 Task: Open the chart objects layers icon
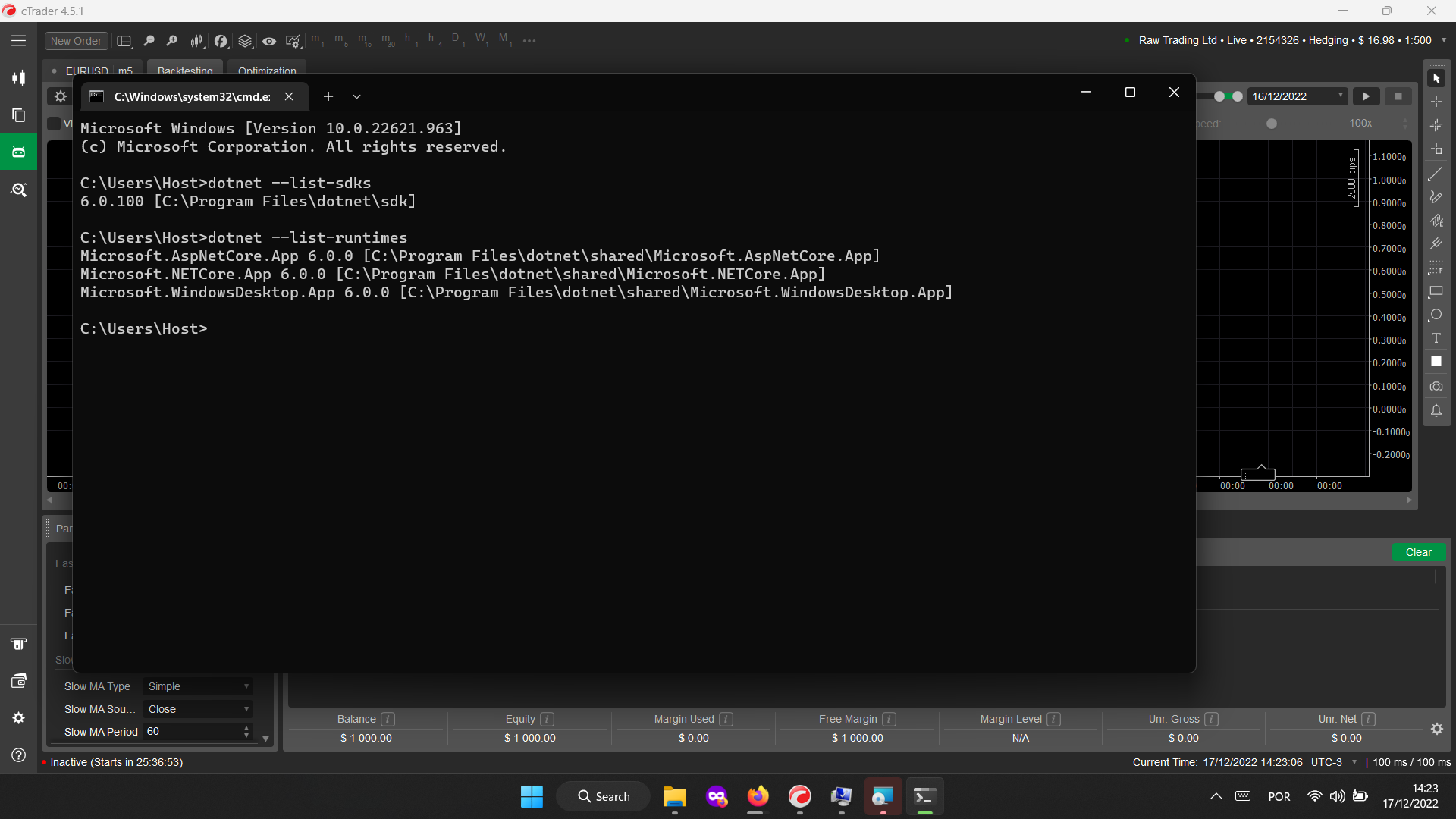[x=245, y=41]
